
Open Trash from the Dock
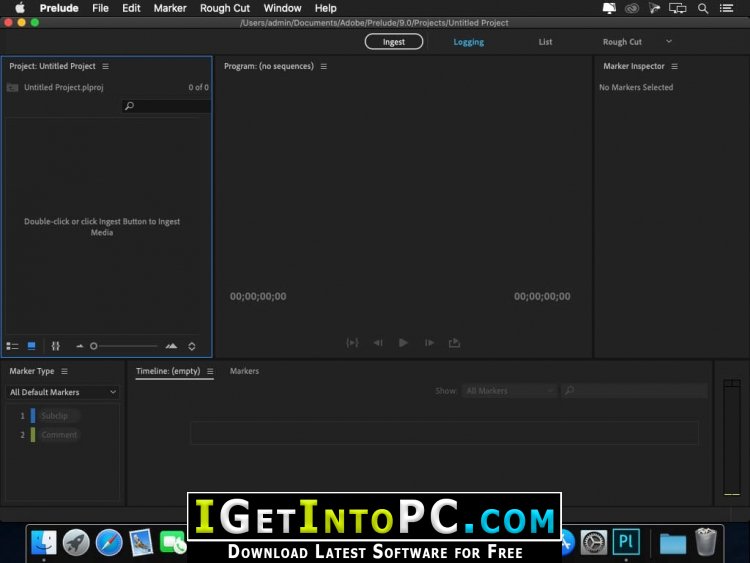[x=705, y=542]
